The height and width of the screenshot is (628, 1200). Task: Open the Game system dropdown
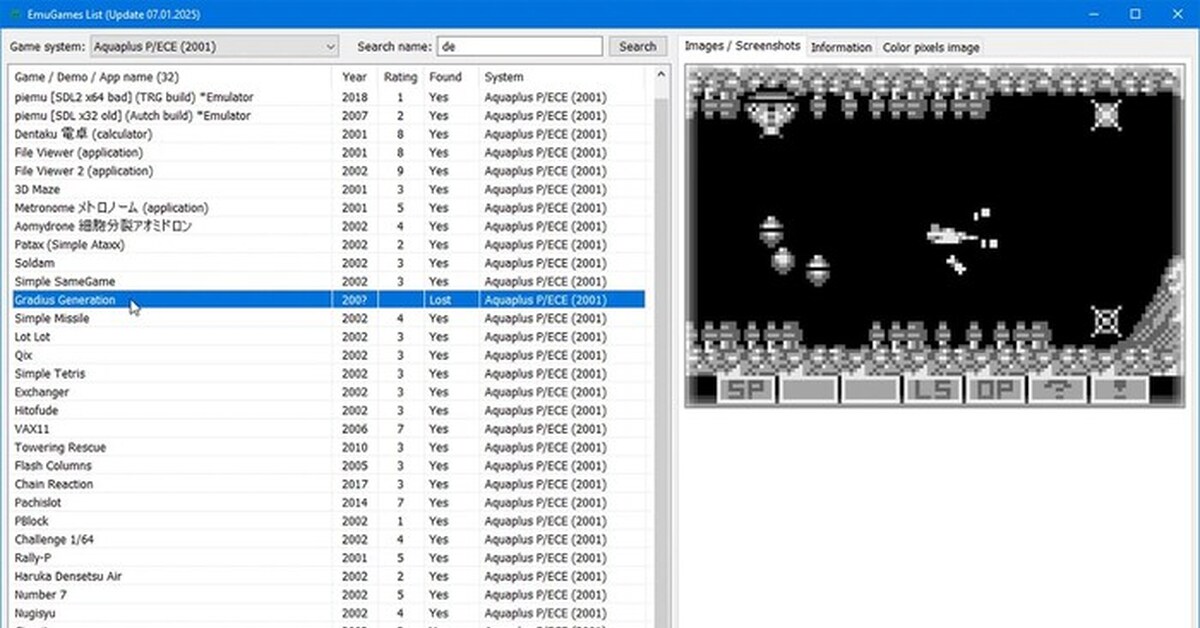331,46
